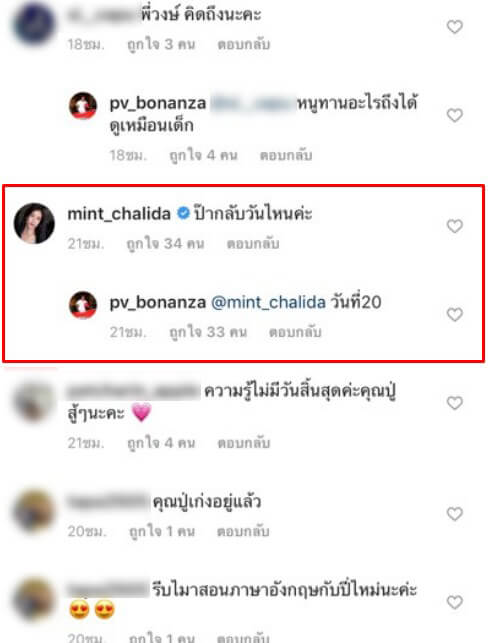This screenshot has height=643, width=488.
Task: Open the @mint_chalida mention link
Action: pyautogui.click(x=268, y=303)
